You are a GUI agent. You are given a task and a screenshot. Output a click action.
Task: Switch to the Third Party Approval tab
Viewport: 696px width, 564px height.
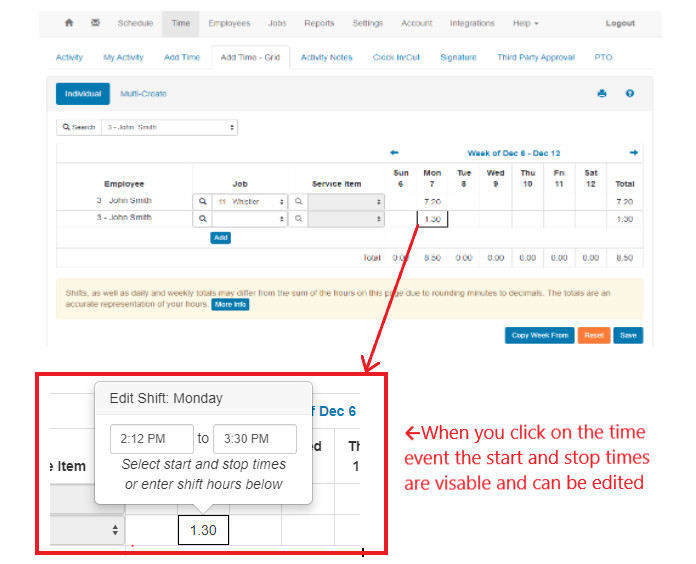(536, 57)
